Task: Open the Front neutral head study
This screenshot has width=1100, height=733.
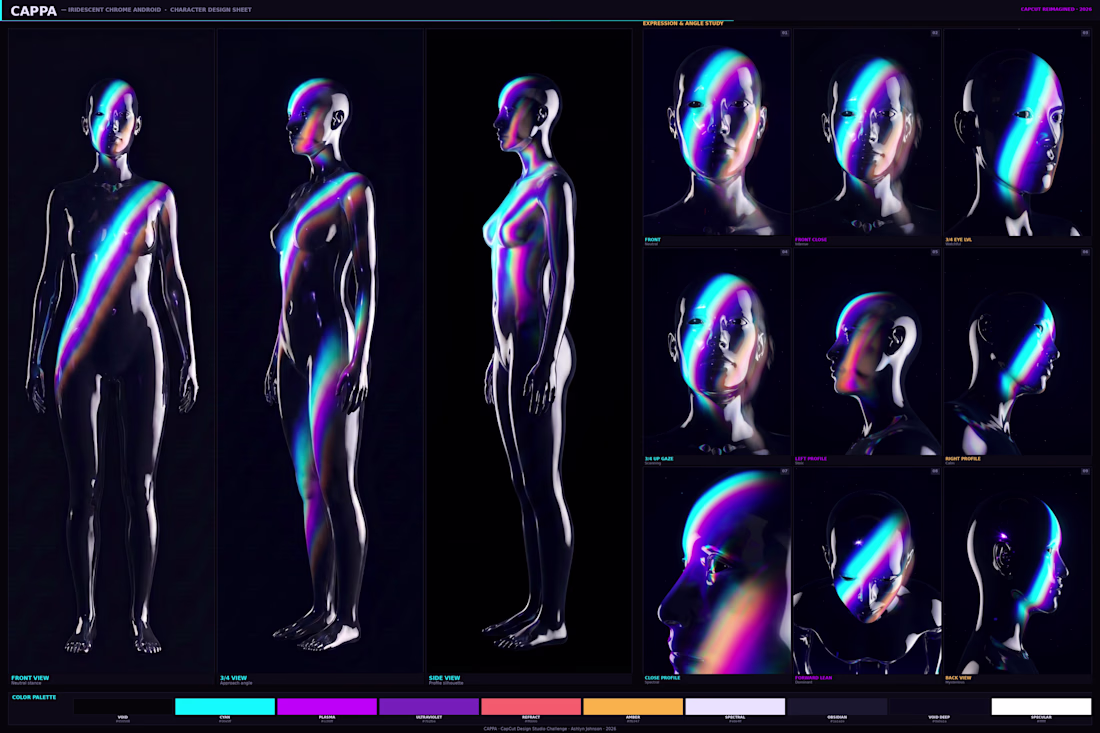Action: coord(716,132)
